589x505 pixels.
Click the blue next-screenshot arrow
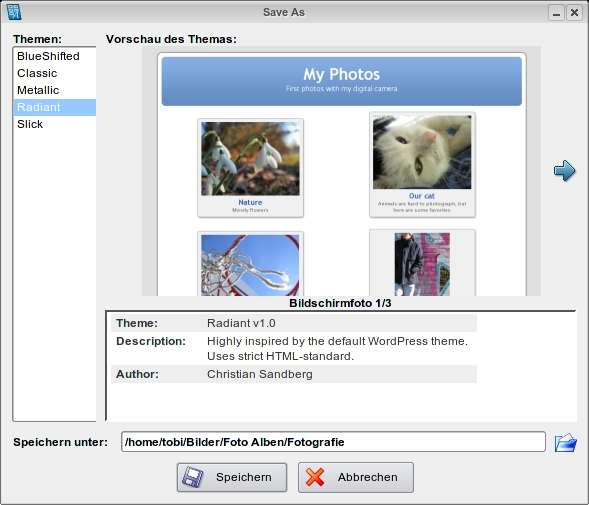coord(565,171)
